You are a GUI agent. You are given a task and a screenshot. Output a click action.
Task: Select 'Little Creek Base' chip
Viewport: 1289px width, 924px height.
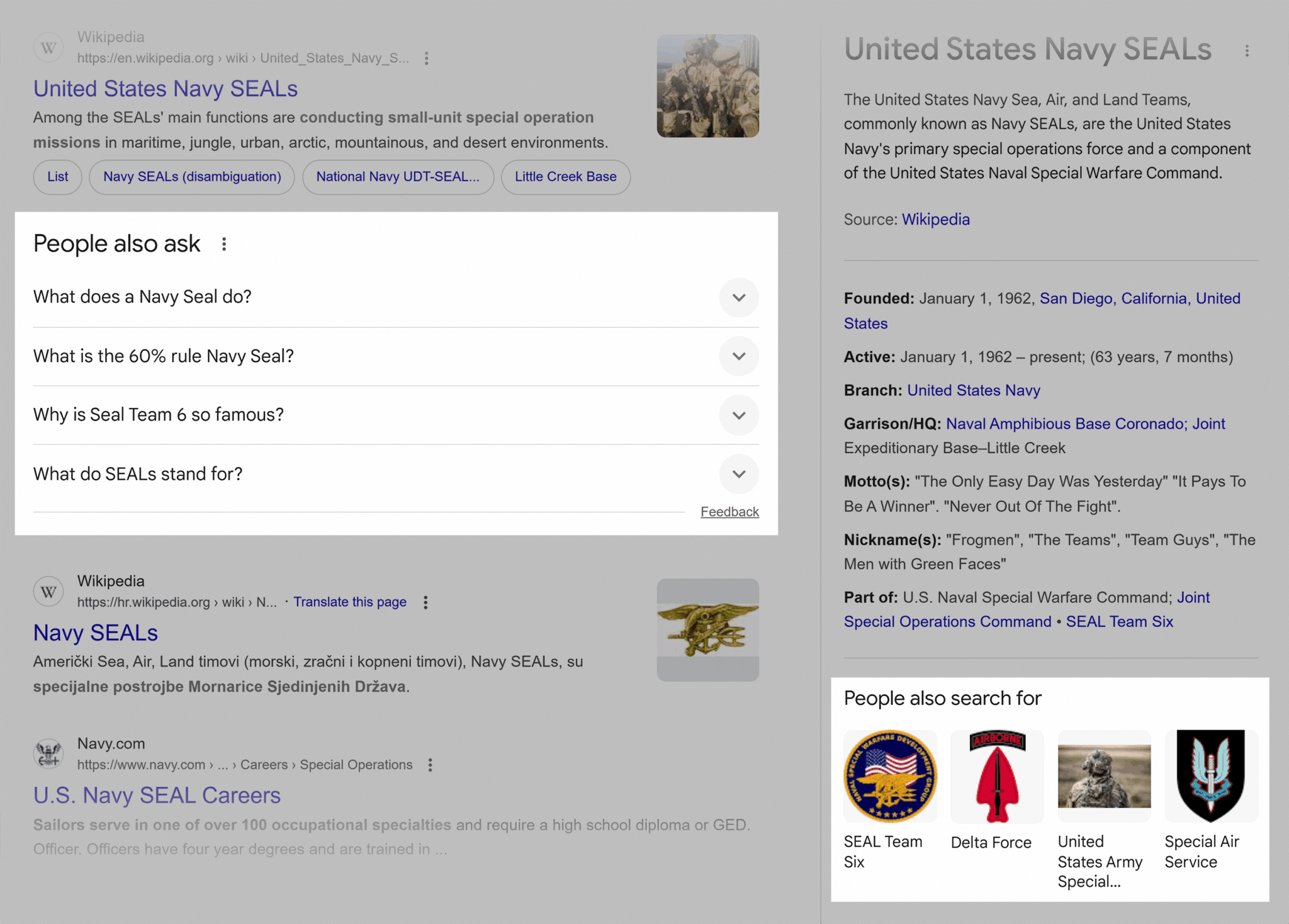point(565,177)
